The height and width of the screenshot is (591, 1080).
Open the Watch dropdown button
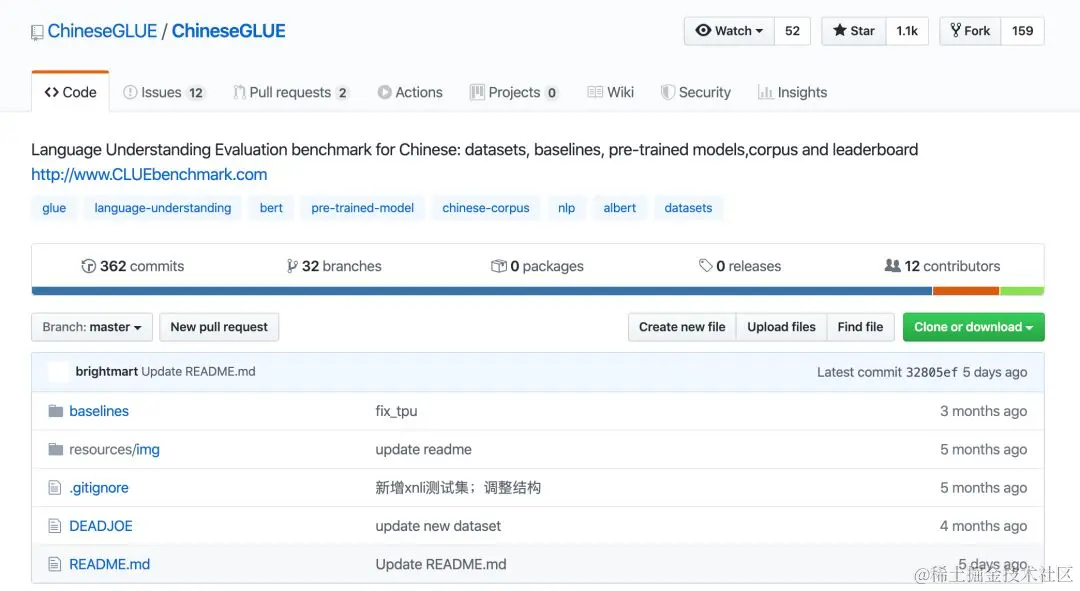729,31
